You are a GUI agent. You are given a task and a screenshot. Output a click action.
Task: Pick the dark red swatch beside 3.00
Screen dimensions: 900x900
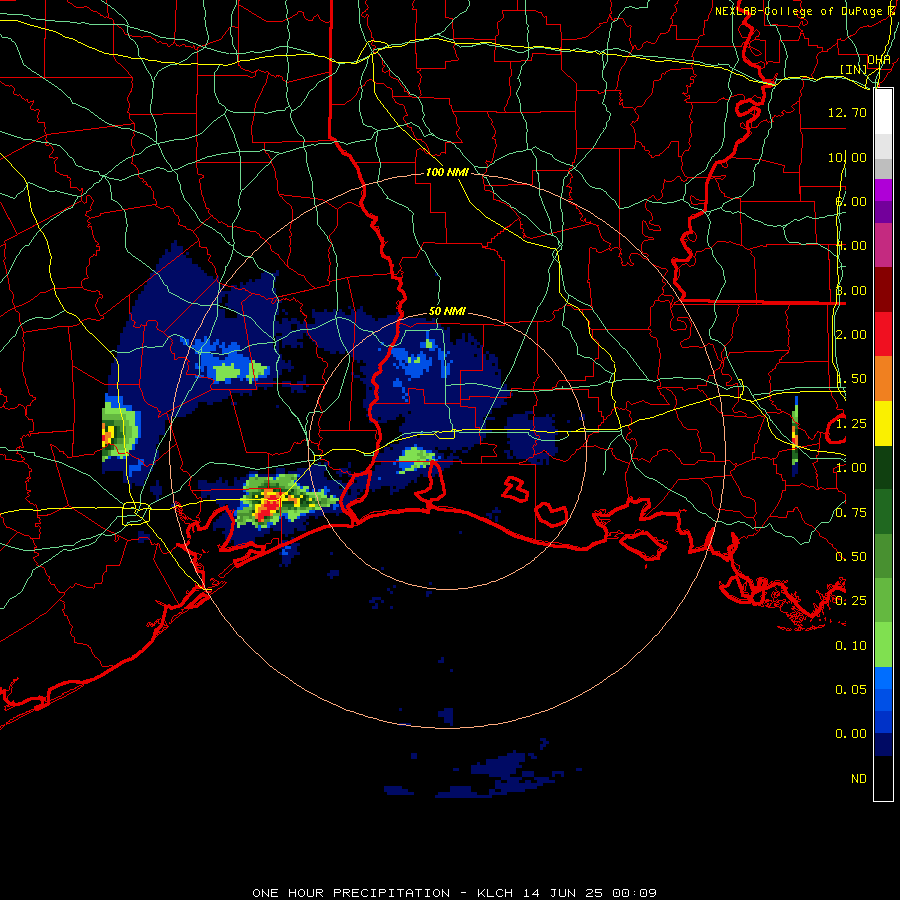883,290
